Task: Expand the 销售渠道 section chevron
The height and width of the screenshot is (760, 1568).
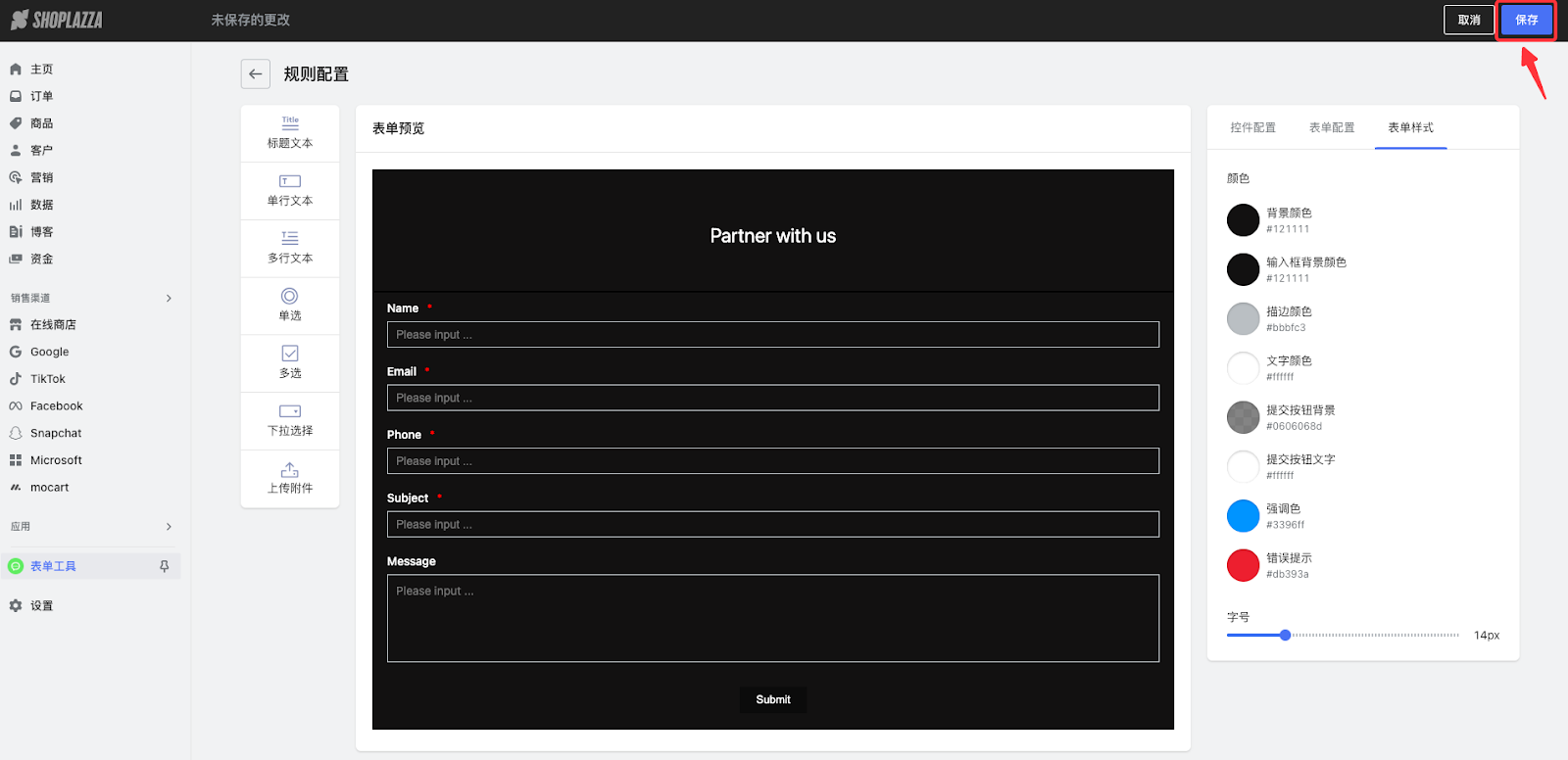Action: 169,298
